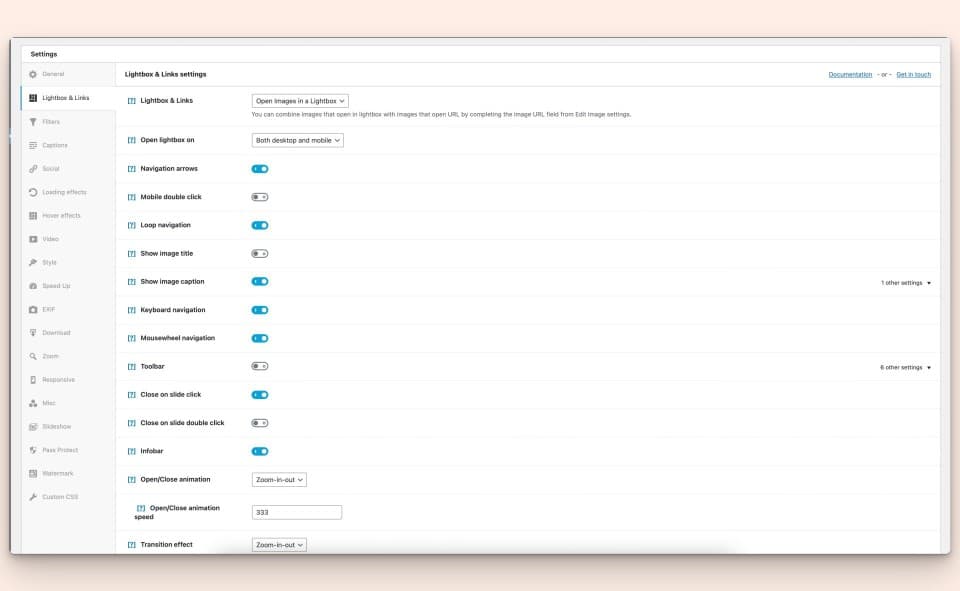The height and width of the screenshot is (591, 960).
Task: Open the Open/Close animation dropdown
Action: [279, 480]
